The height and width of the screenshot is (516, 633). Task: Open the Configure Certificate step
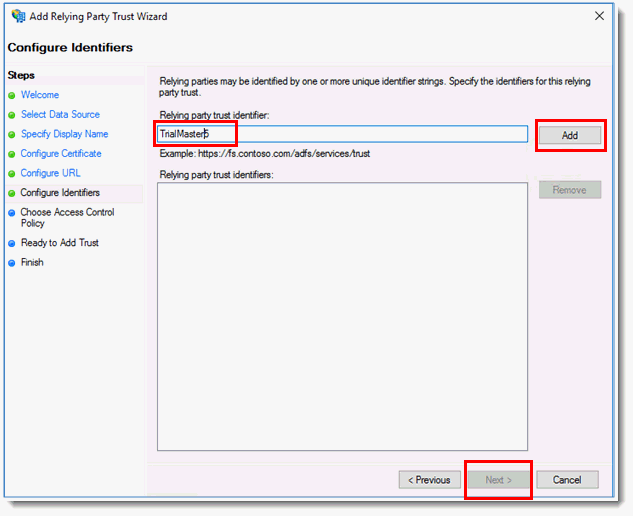point(61,154)
